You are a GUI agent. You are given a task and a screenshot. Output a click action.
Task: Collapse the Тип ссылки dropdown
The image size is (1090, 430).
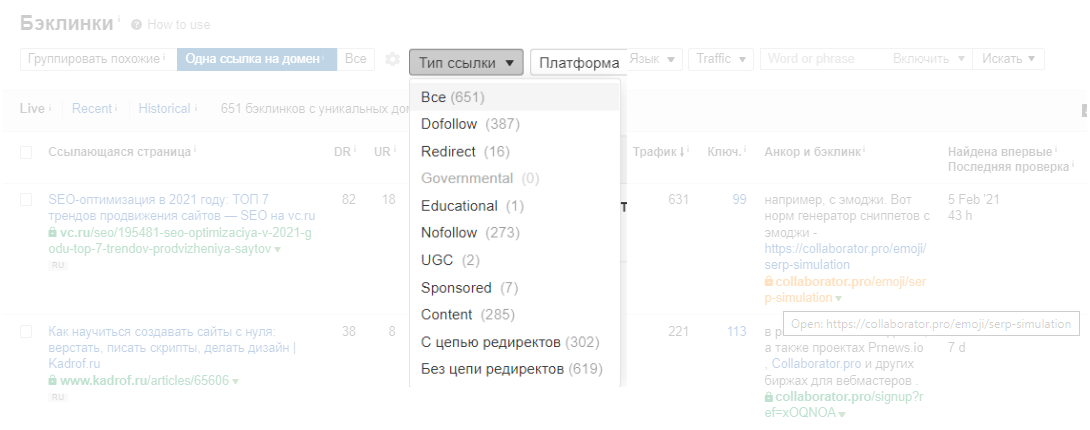tap(466, 62)
